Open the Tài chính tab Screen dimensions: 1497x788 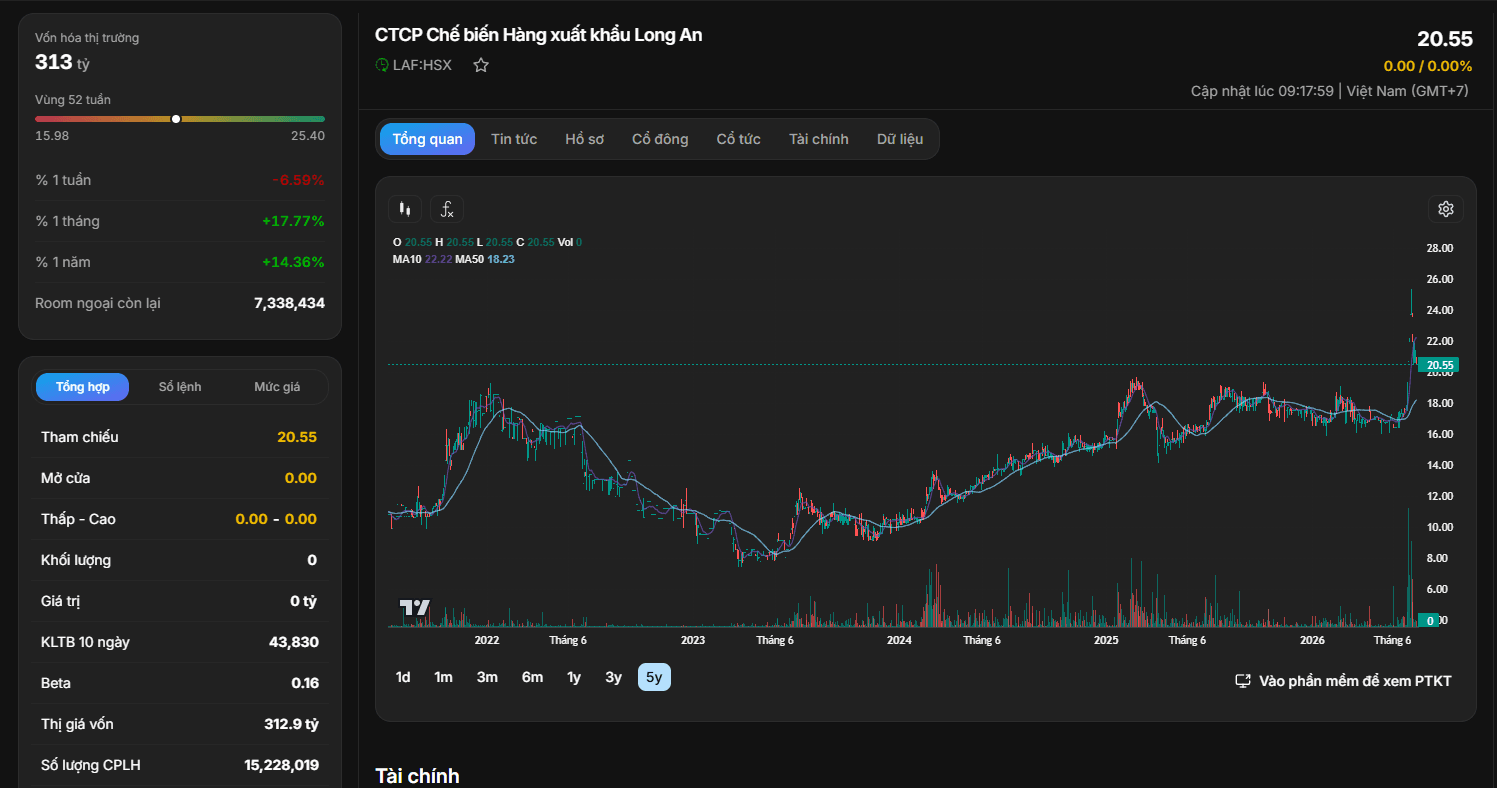[818, 139]
